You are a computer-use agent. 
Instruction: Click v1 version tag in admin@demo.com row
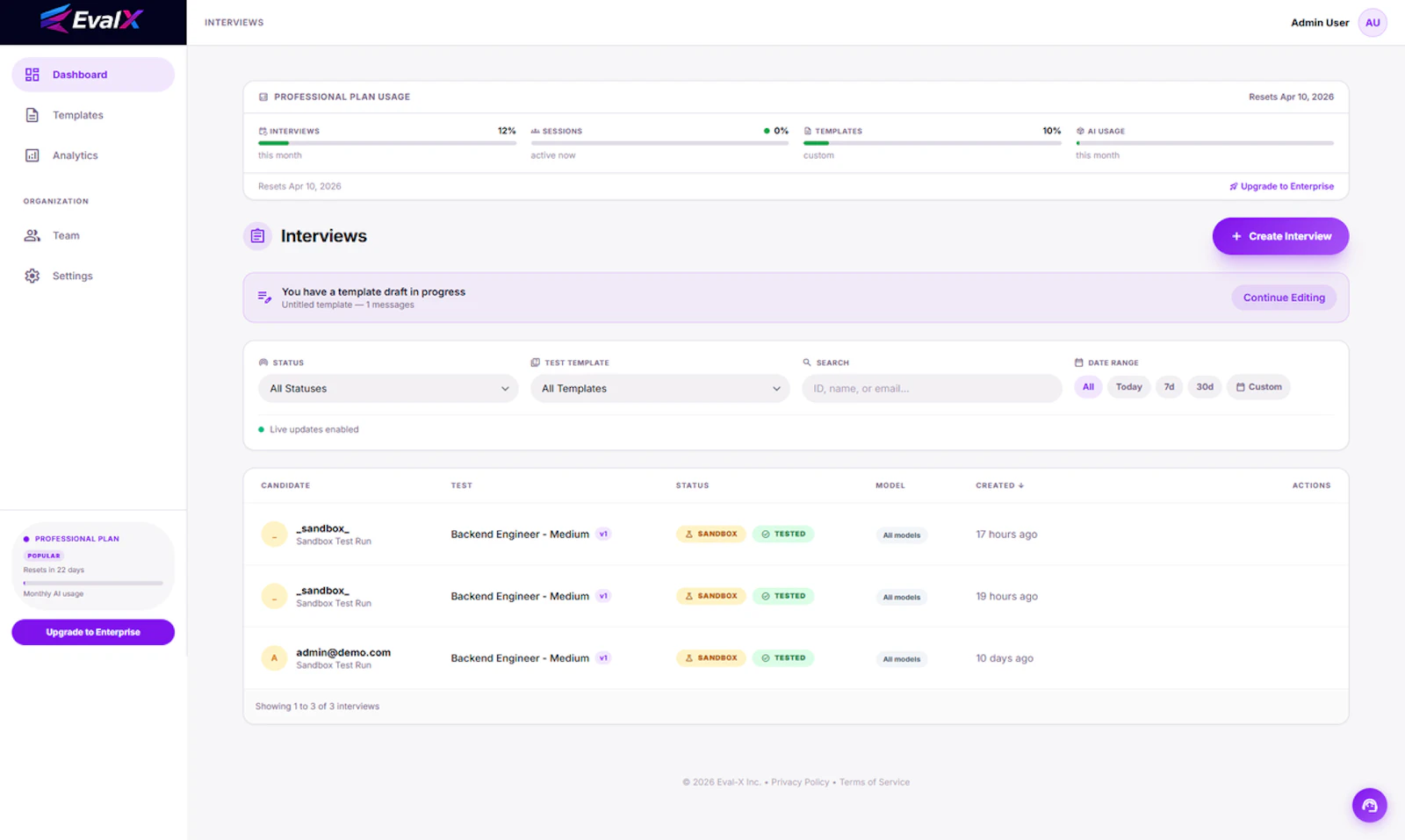603,657
